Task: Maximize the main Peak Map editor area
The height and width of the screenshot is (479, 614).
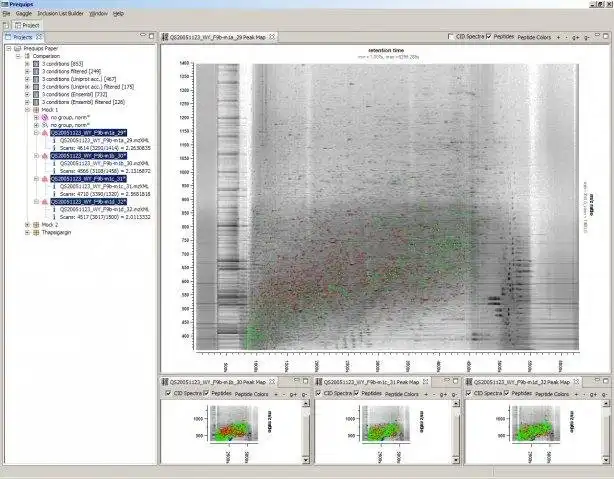Action: 605,36
